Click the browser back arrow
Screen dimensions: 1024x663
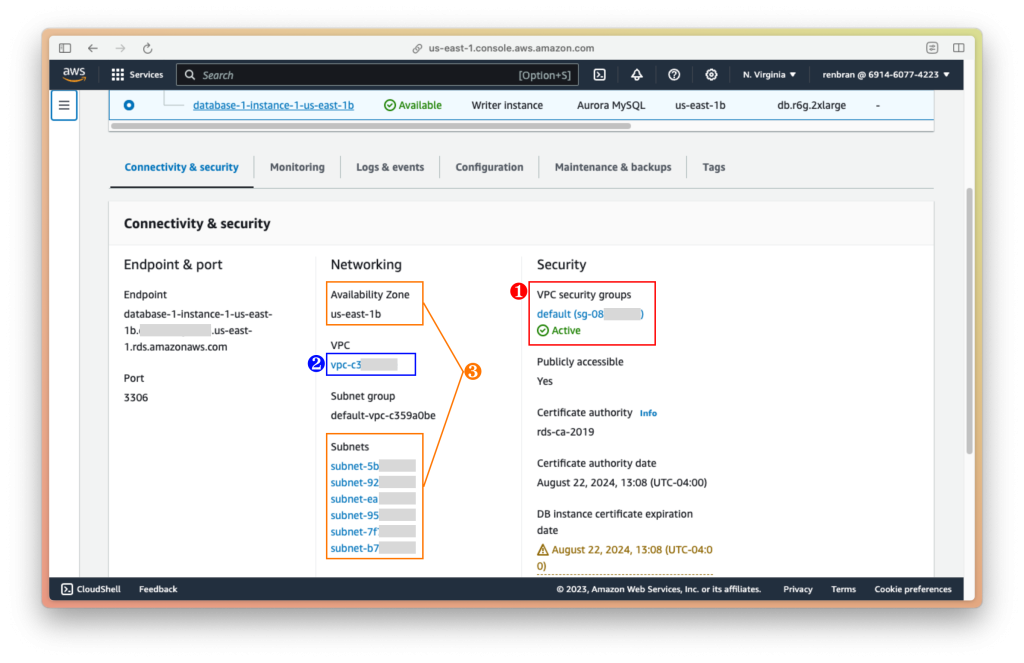92,47
